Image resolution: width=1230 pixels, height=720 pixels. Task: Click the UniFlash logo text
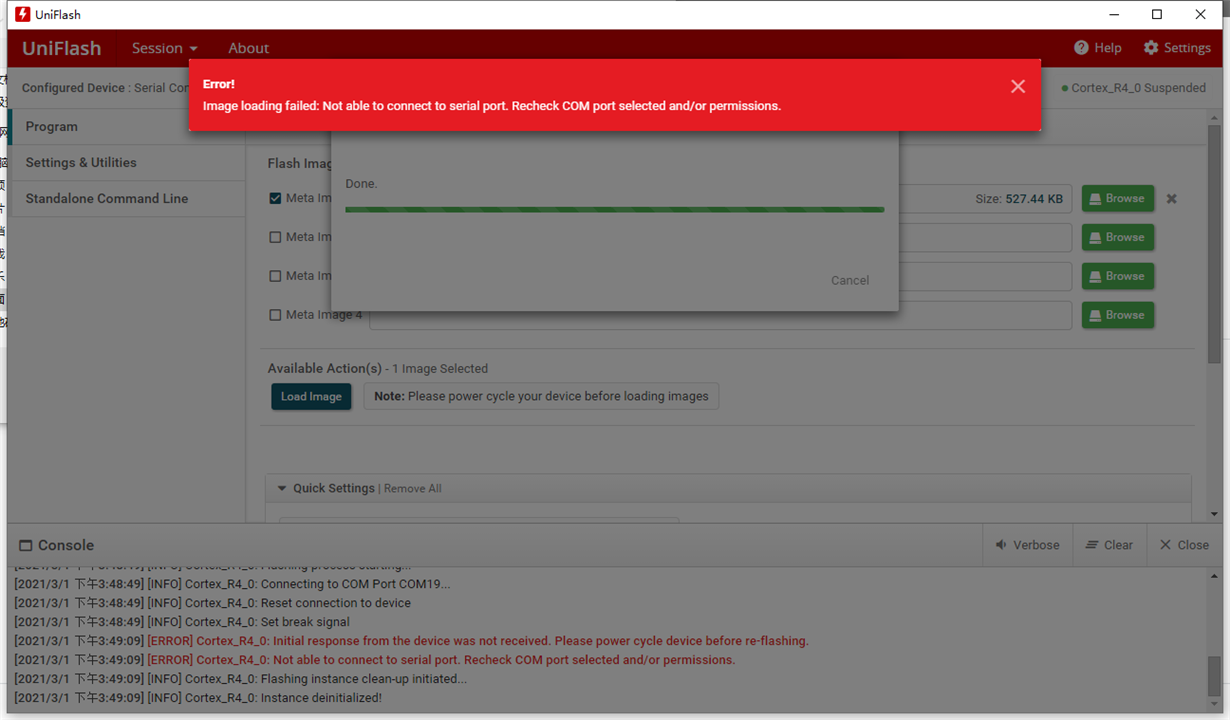coord(62,48)
